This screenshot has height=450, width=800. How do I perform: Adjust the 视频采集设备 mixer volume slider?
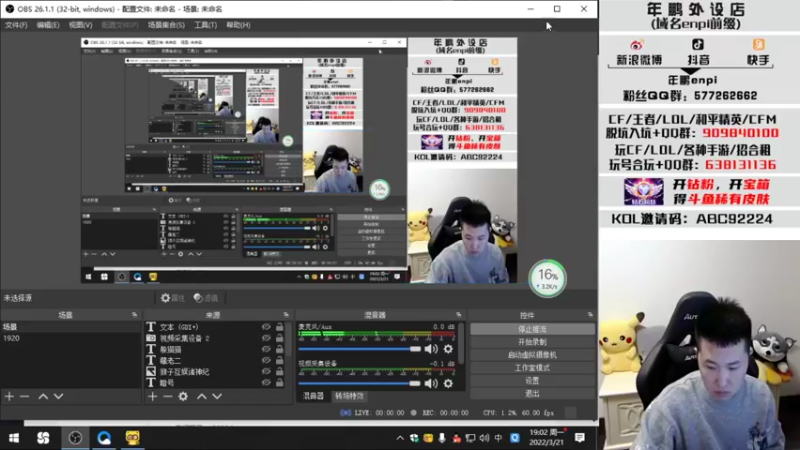tap(359, 383)
